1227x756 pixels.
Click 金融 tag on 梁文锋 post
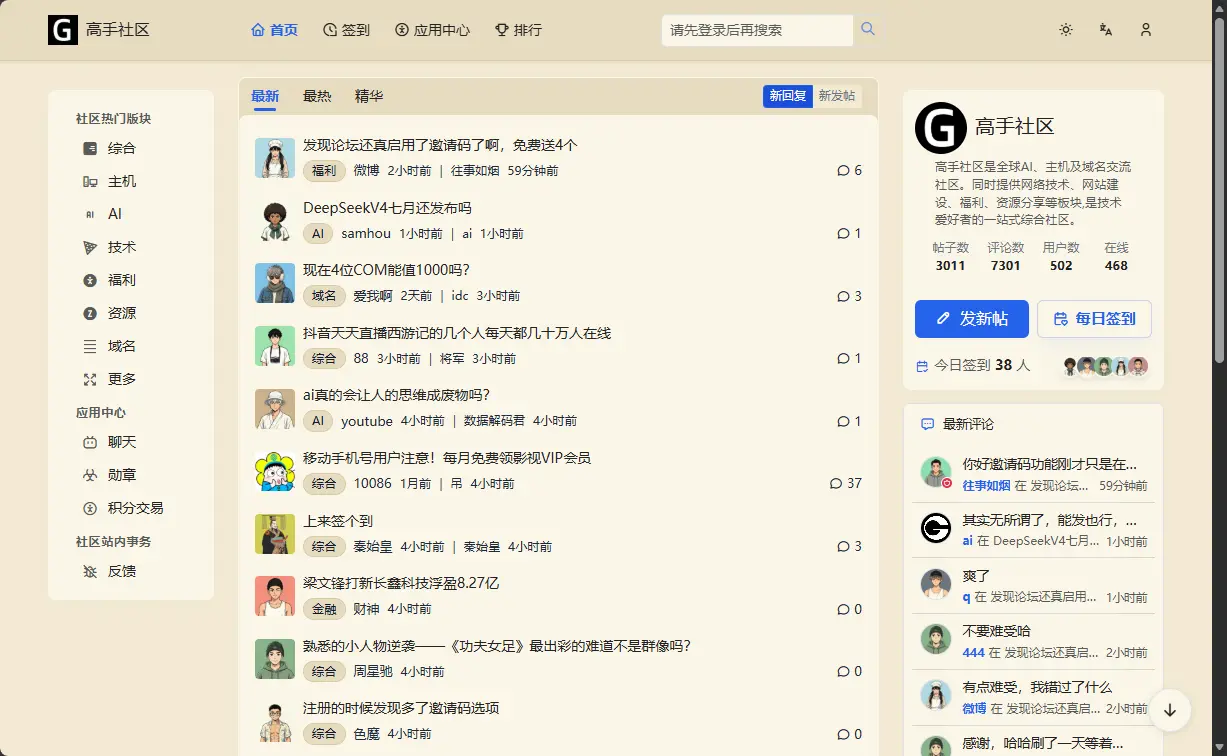[x=324, y=609]
